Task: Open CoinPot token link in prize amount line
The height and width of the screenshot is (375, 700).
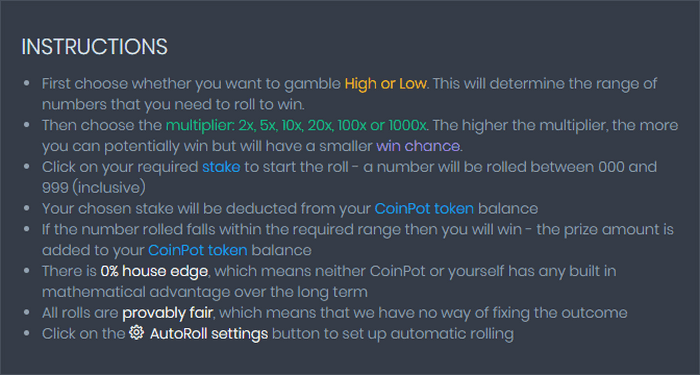Action: point(198,250)
